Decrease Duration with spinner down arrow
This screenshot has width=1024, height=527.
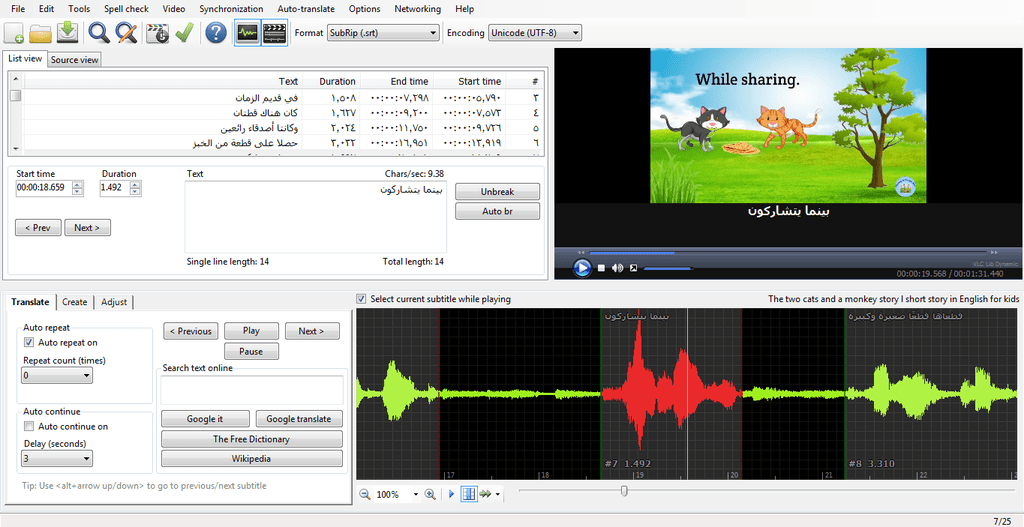pos(135,192)
